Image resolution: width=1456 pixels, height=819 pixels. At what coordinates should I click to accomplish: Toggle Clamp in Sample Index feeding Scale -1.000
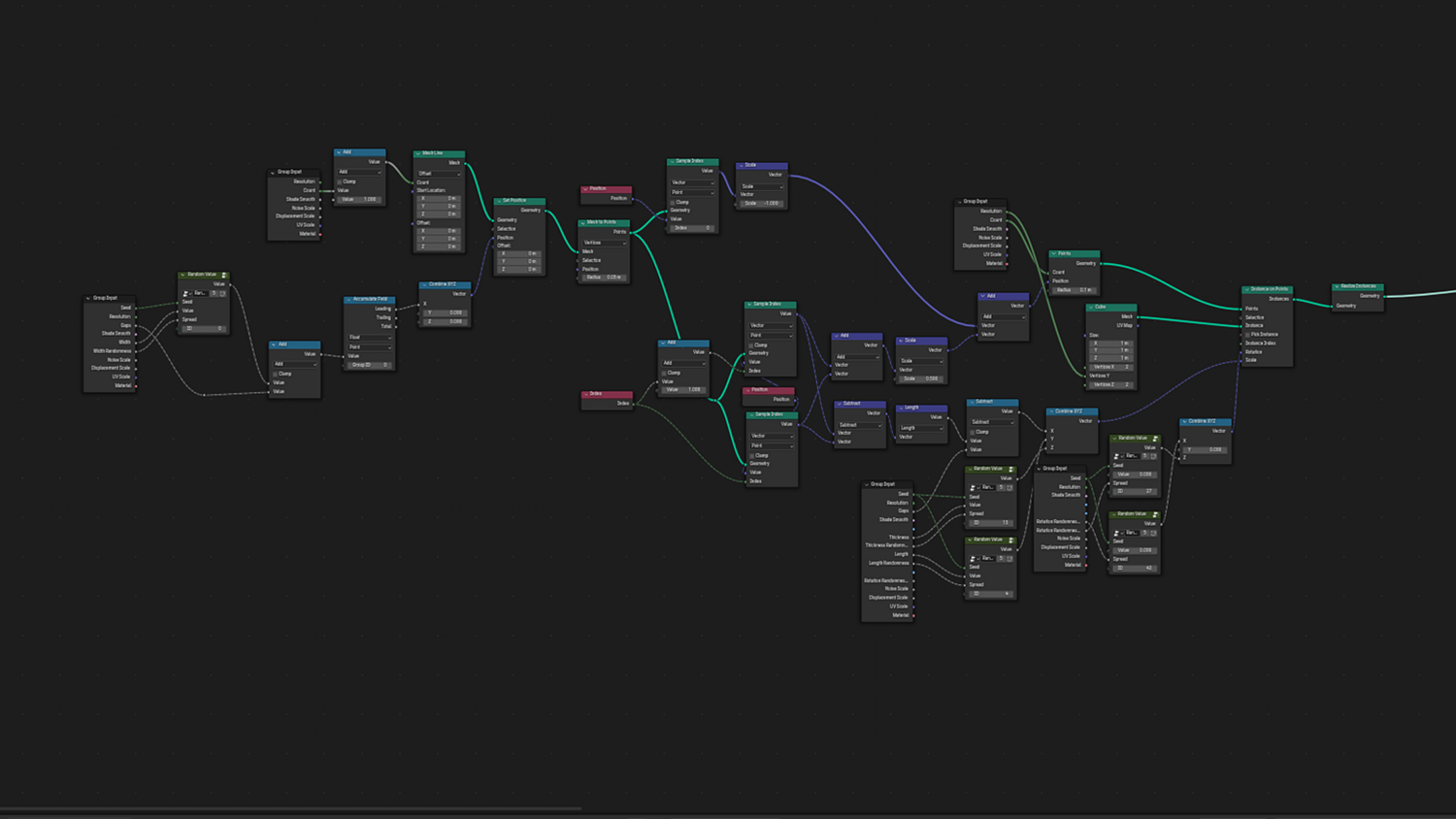tap(674, 202)
